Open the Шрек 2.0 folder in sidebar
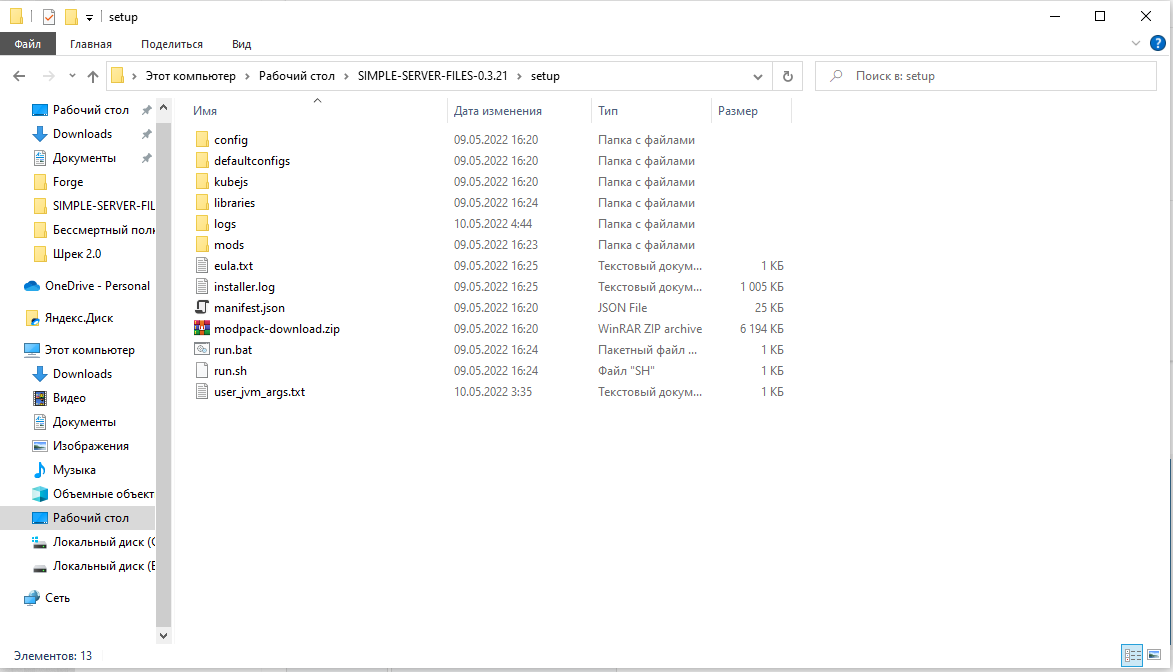This screenshot has width=1173, height=672. coord(76,254)
